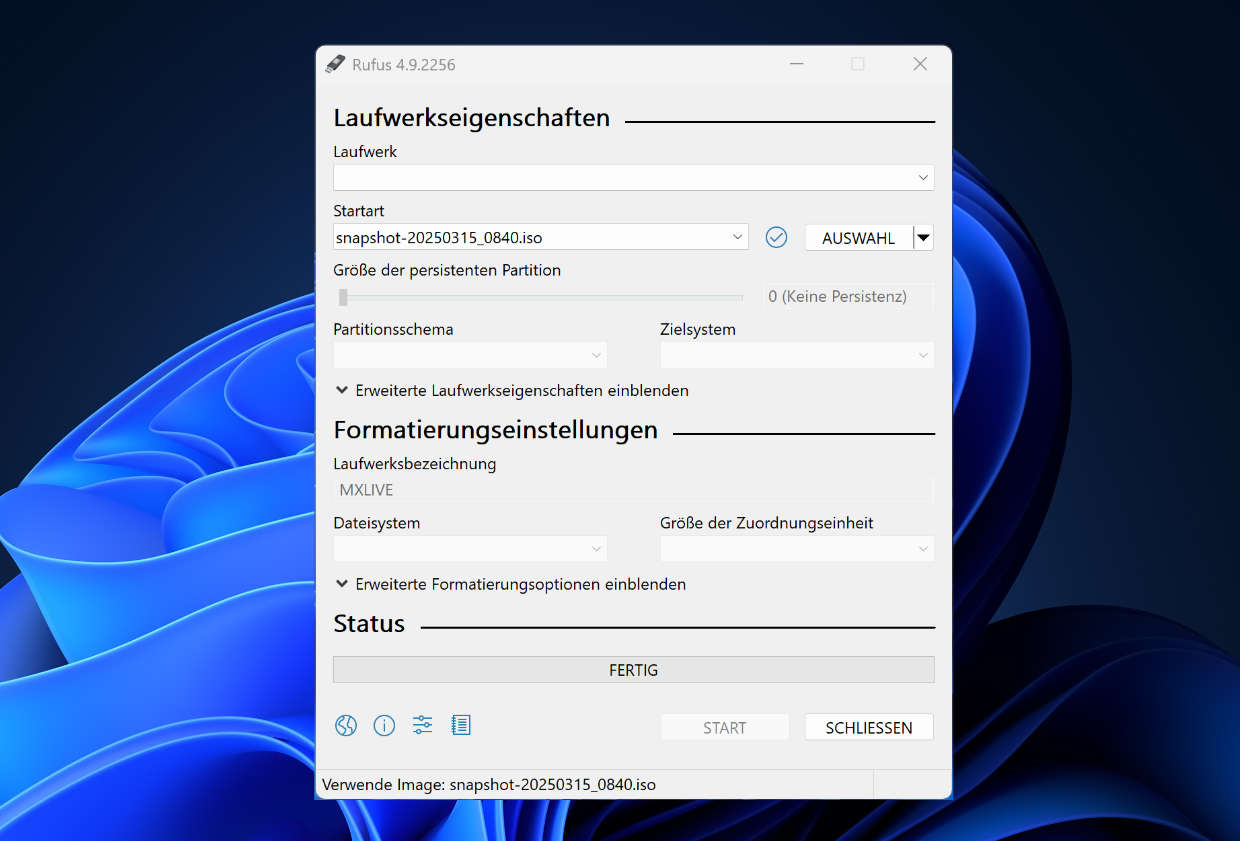Open the Dateisystem dropdown

[470, 549]
